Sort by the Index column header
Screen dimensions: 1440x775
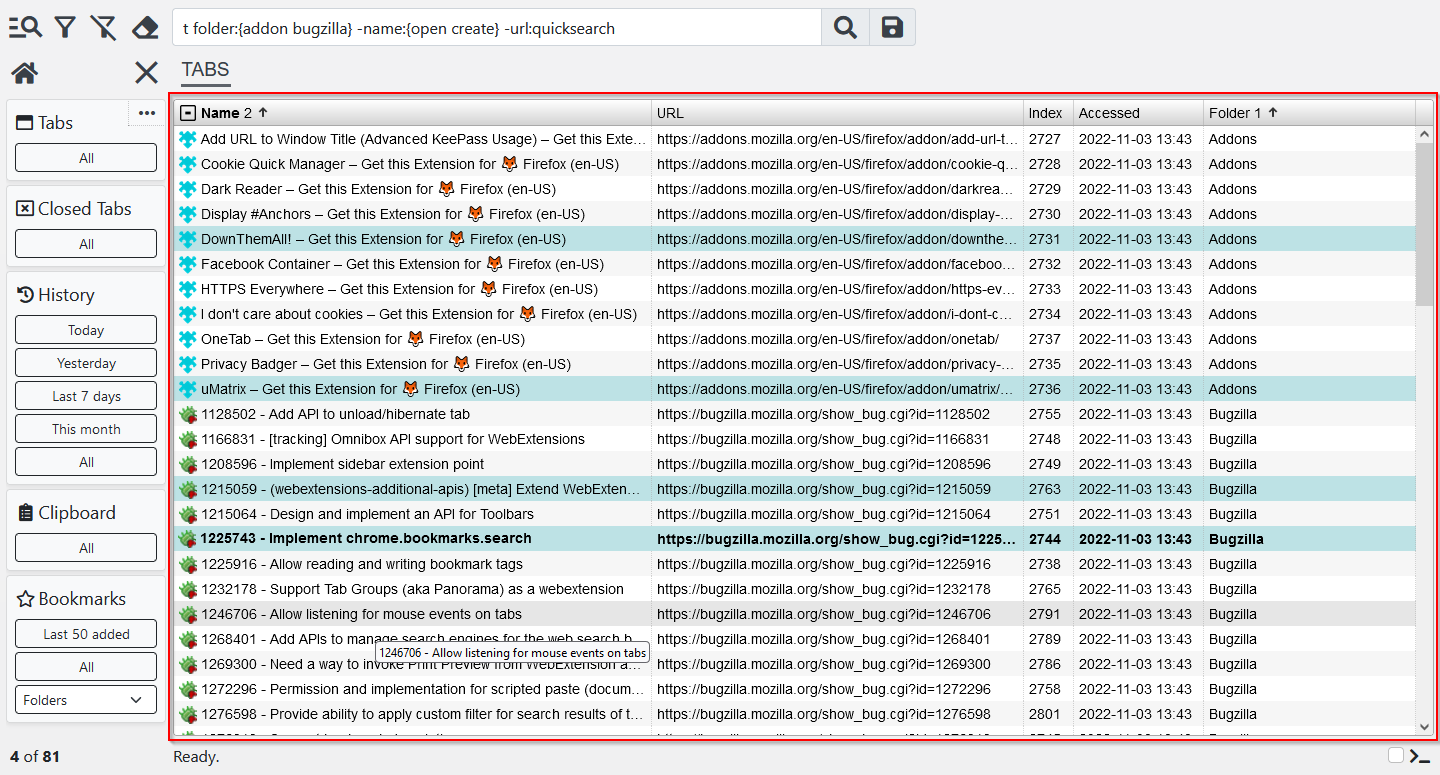1048,113
